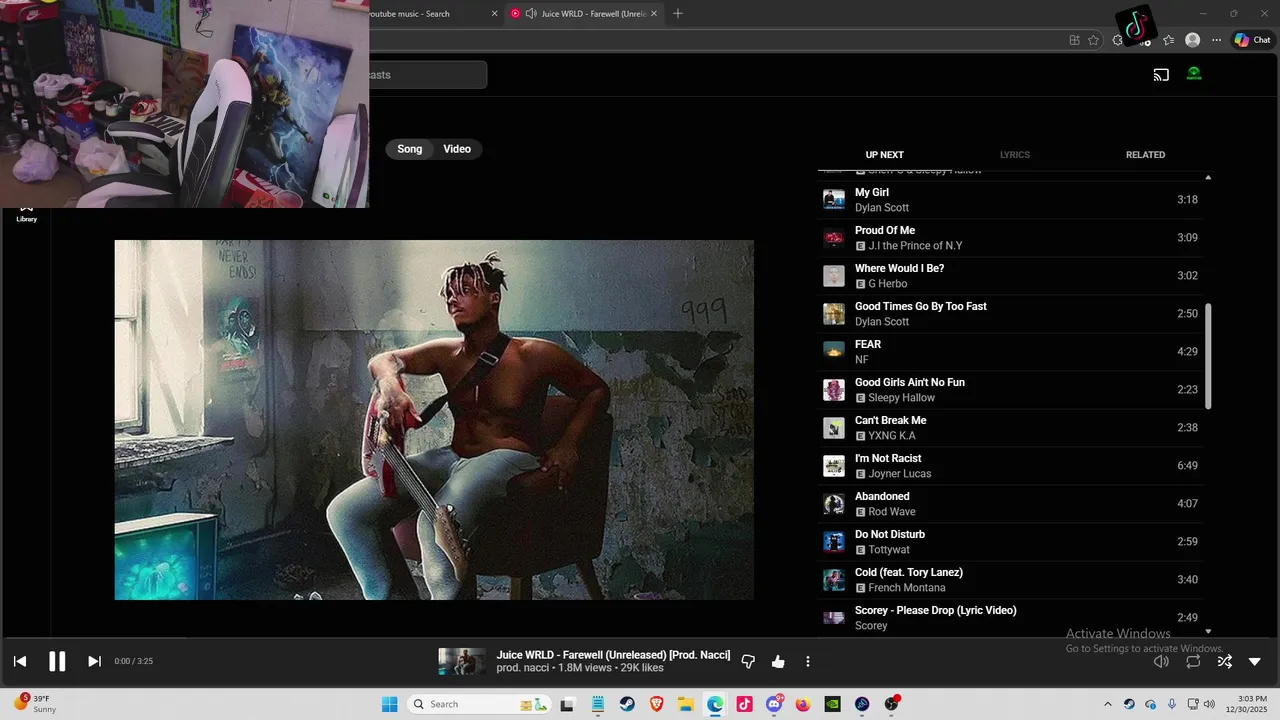Close the youtube music Search browser tab
This screenshot has width=1280, height=720.
point(494,13)
